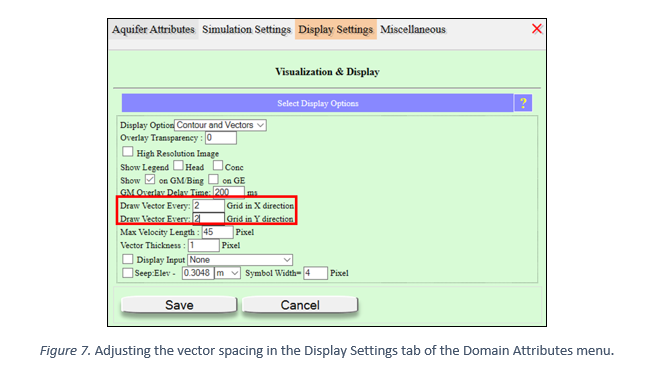
Task: Enable the on GE checkbox
Action: point(213,179)
